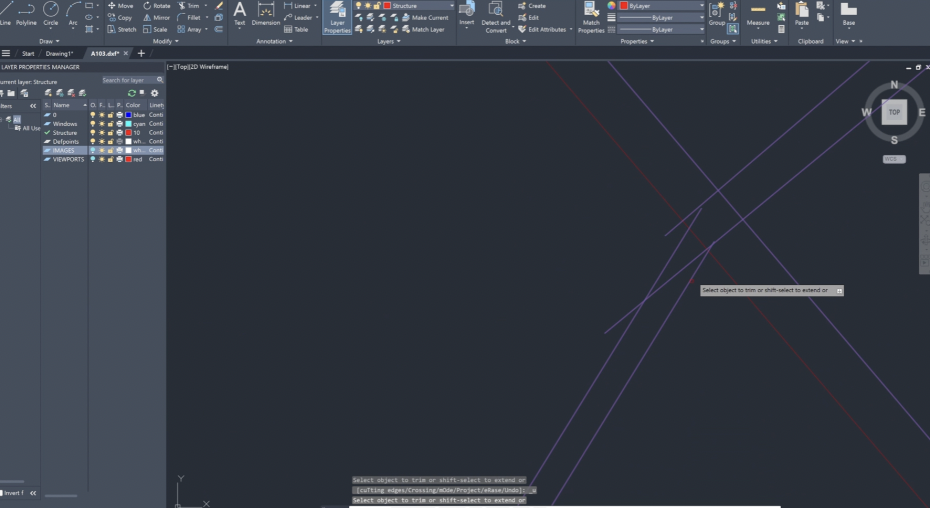Viewport: 930px width, 508px height.
Task: Turn off the Windows layer lightbulb
Action: coord(93,124)
